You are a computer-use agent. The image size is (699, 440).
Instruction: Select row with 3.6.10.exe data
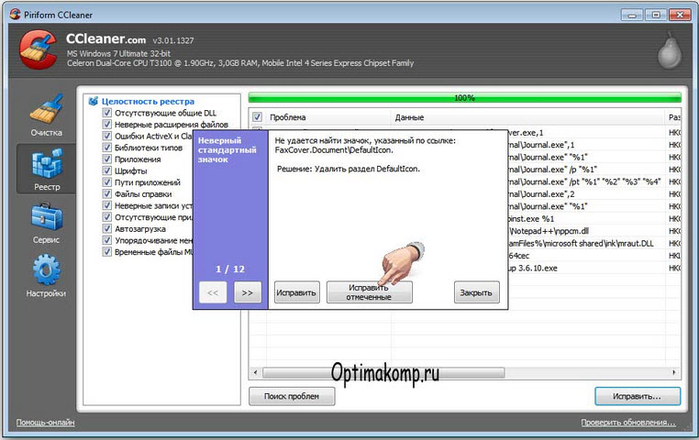595,268
